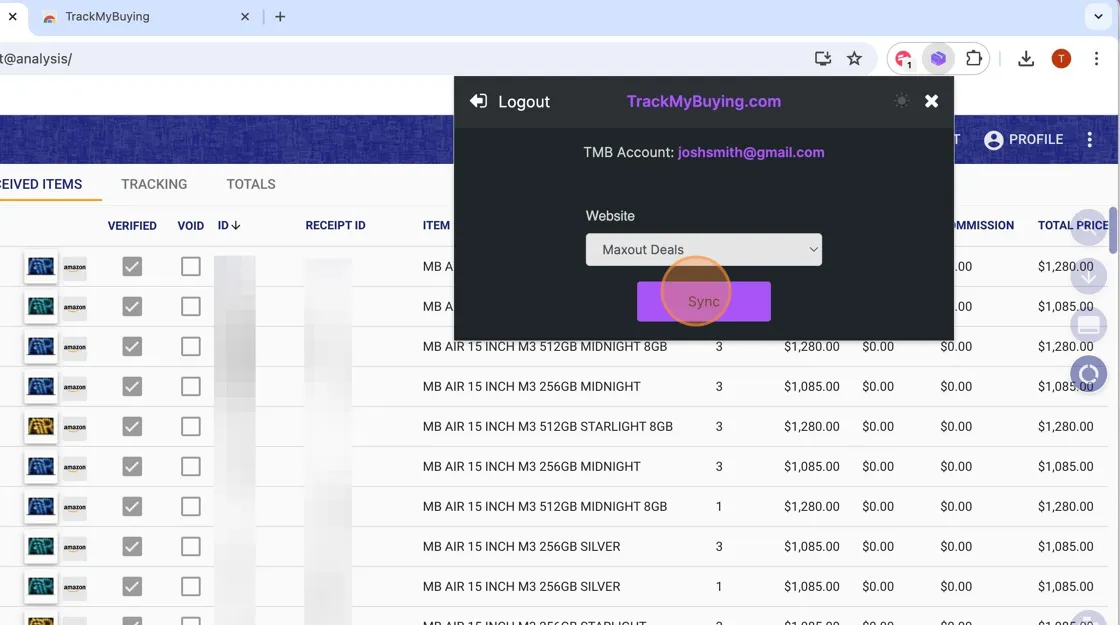Close the TrackMyBuying popup with X

pyautogui.click(x=931, y=101)
